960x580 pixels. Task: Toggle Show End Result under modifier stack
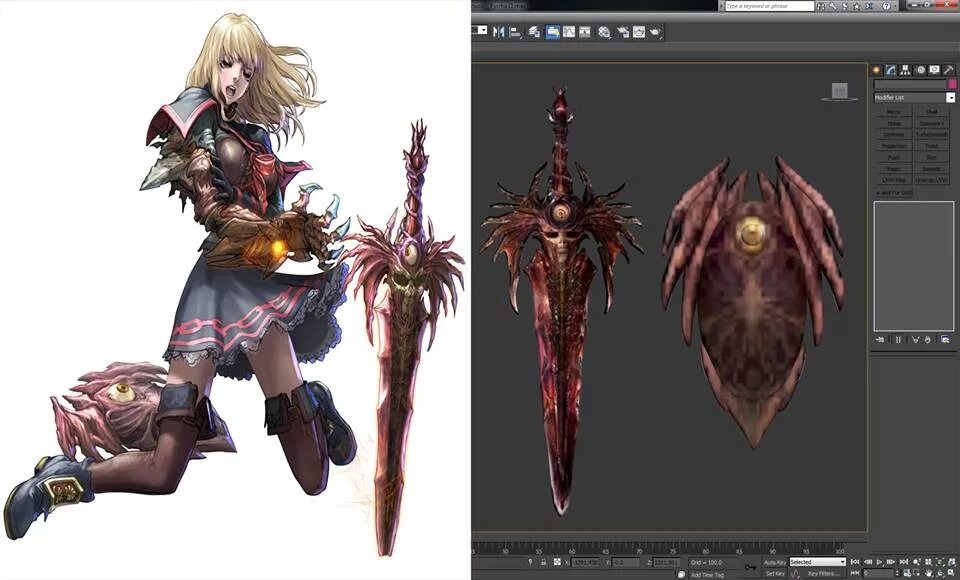[x=898, y=339]
